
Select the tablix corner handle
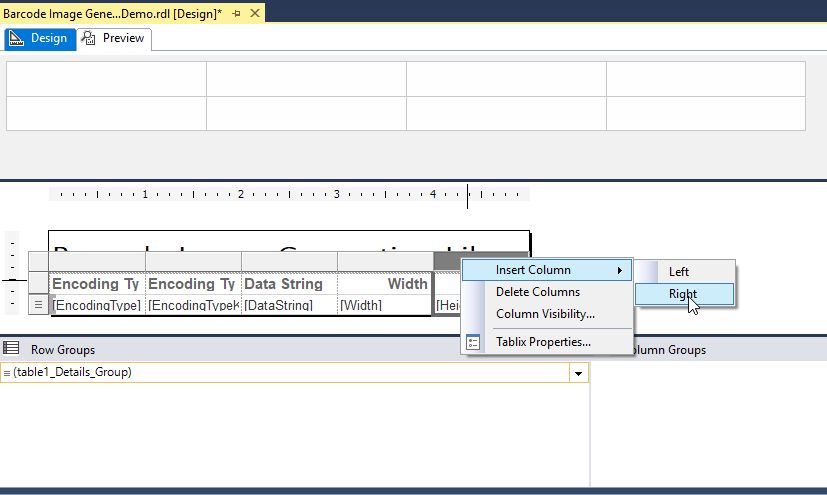[39, 261]
